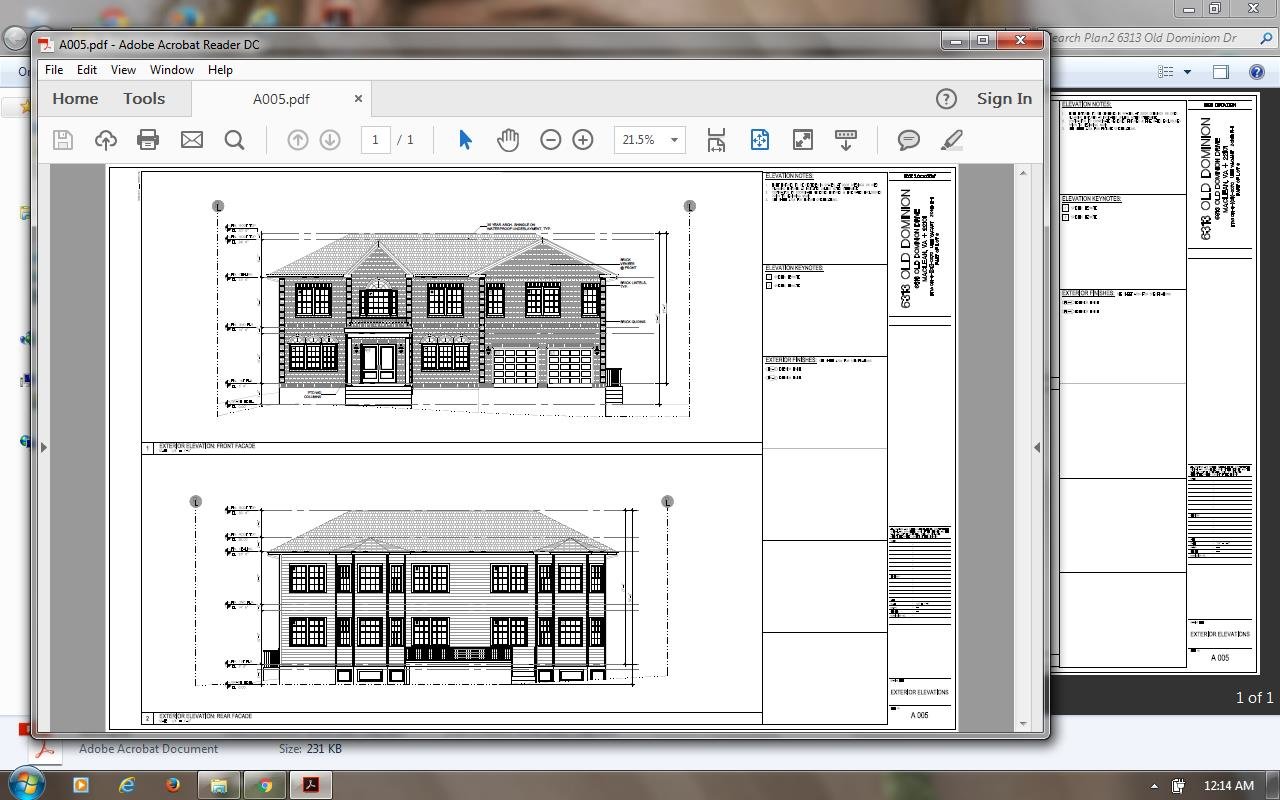The image size is (1280, 800).
Task: Edit the page number field
Action: 375,140
